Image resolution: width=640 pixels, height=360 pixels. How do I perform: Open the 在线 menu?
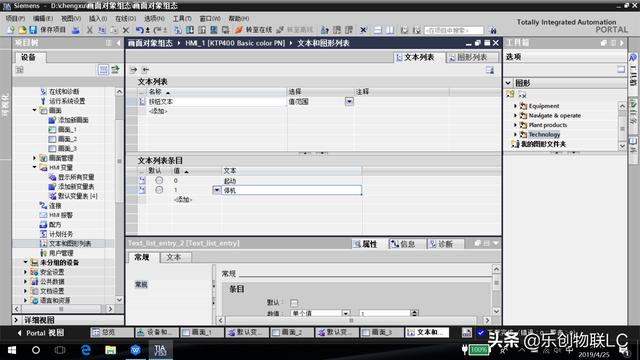coord(125,18)
